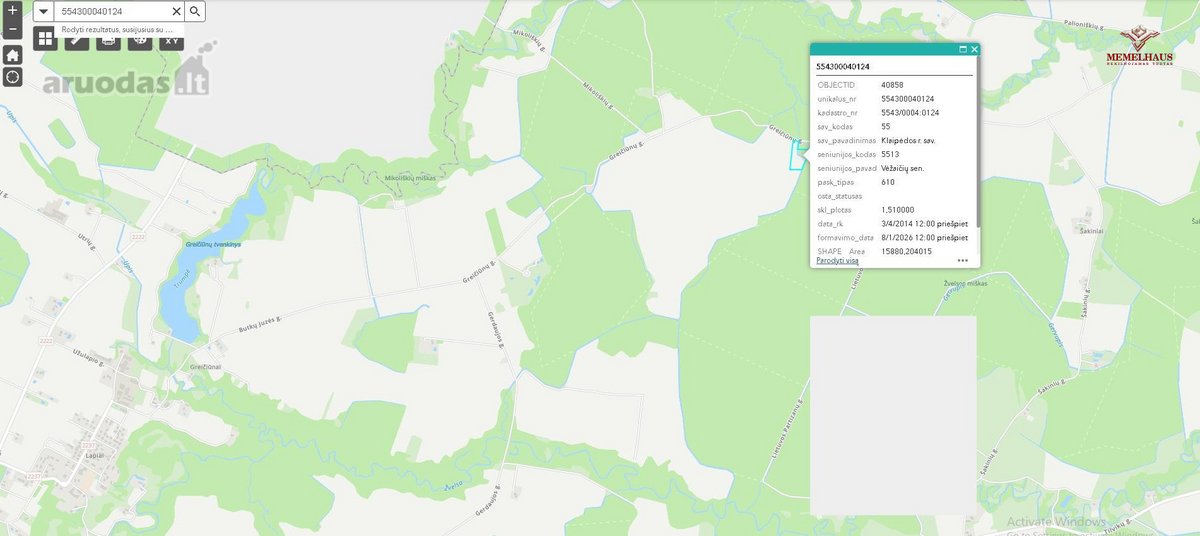Find my location with the target icon
This screenshot has height=536, width=1200.
pos(12,77)
